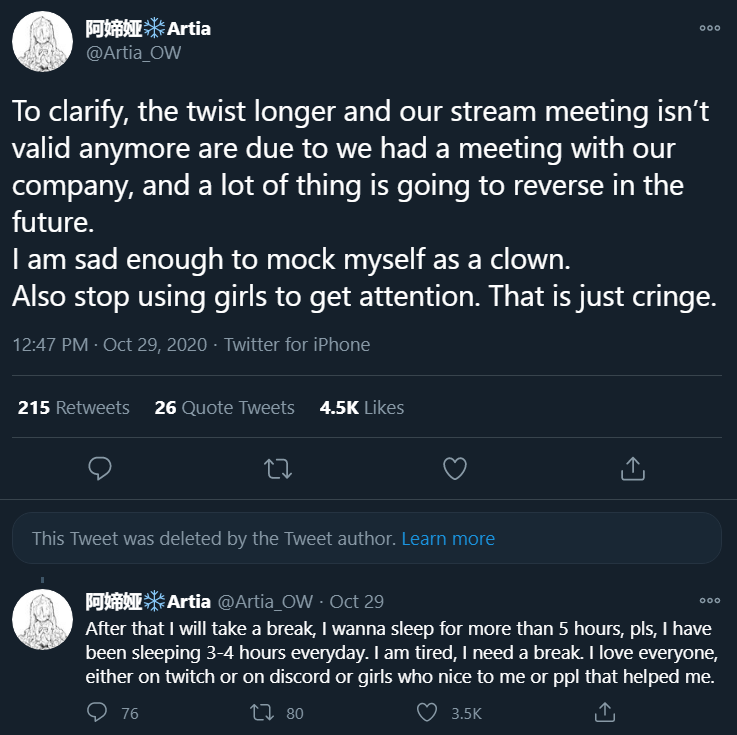Share the main tweet
The image size is (737, 735).
[x=632, y=467]
